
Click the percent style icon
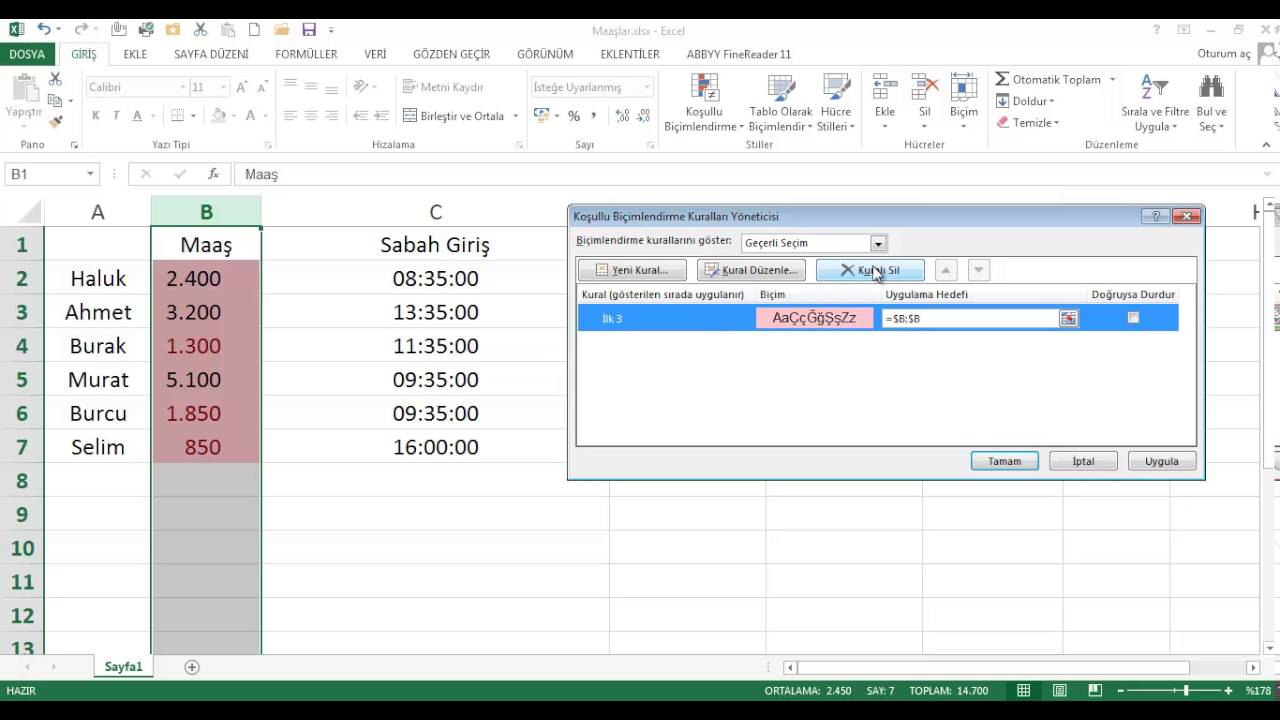574,116
